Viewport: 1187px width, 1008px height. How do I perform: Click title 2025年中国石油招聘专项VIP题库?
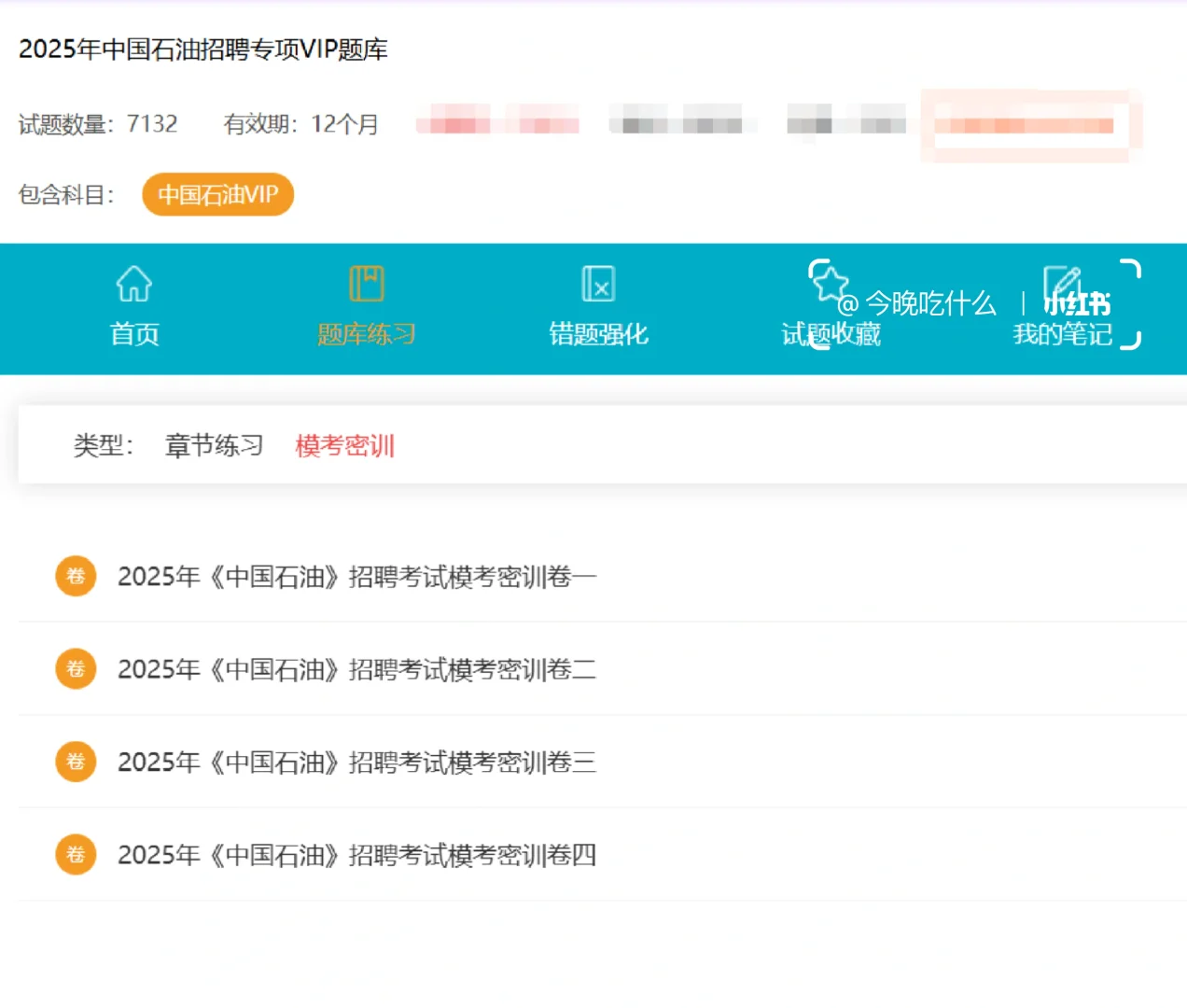click(203, 49)
